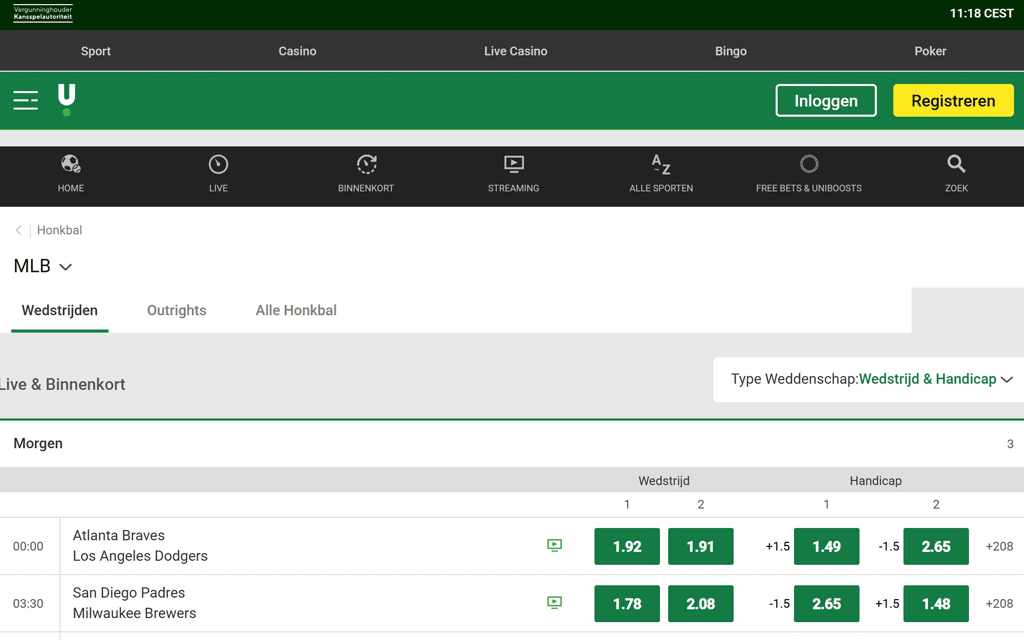Open the Casino menu item
The width and height of the screenshot is (1024, 640).
coord(297,51)
